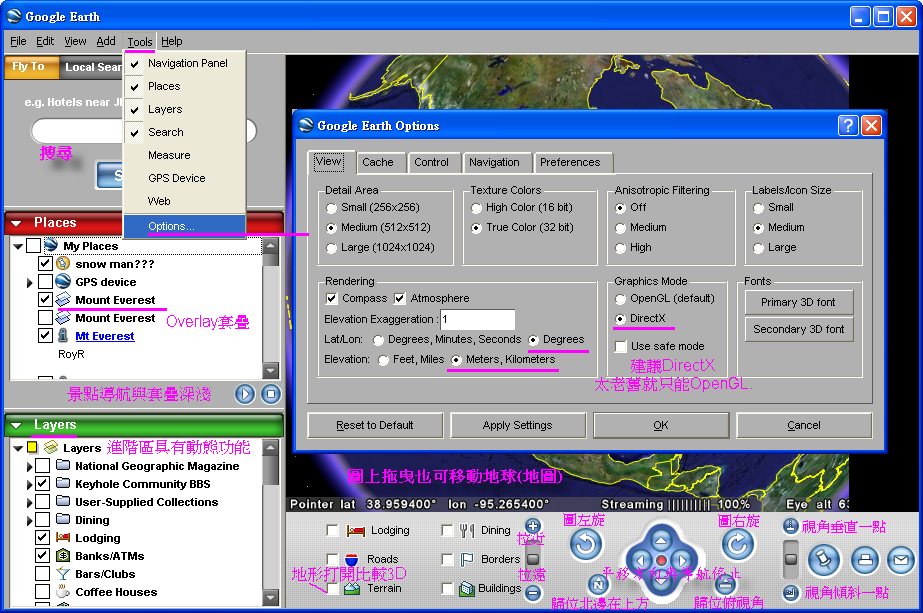
Task: Select OpenGL (default) graphics mode
Action: coord(620,299)
